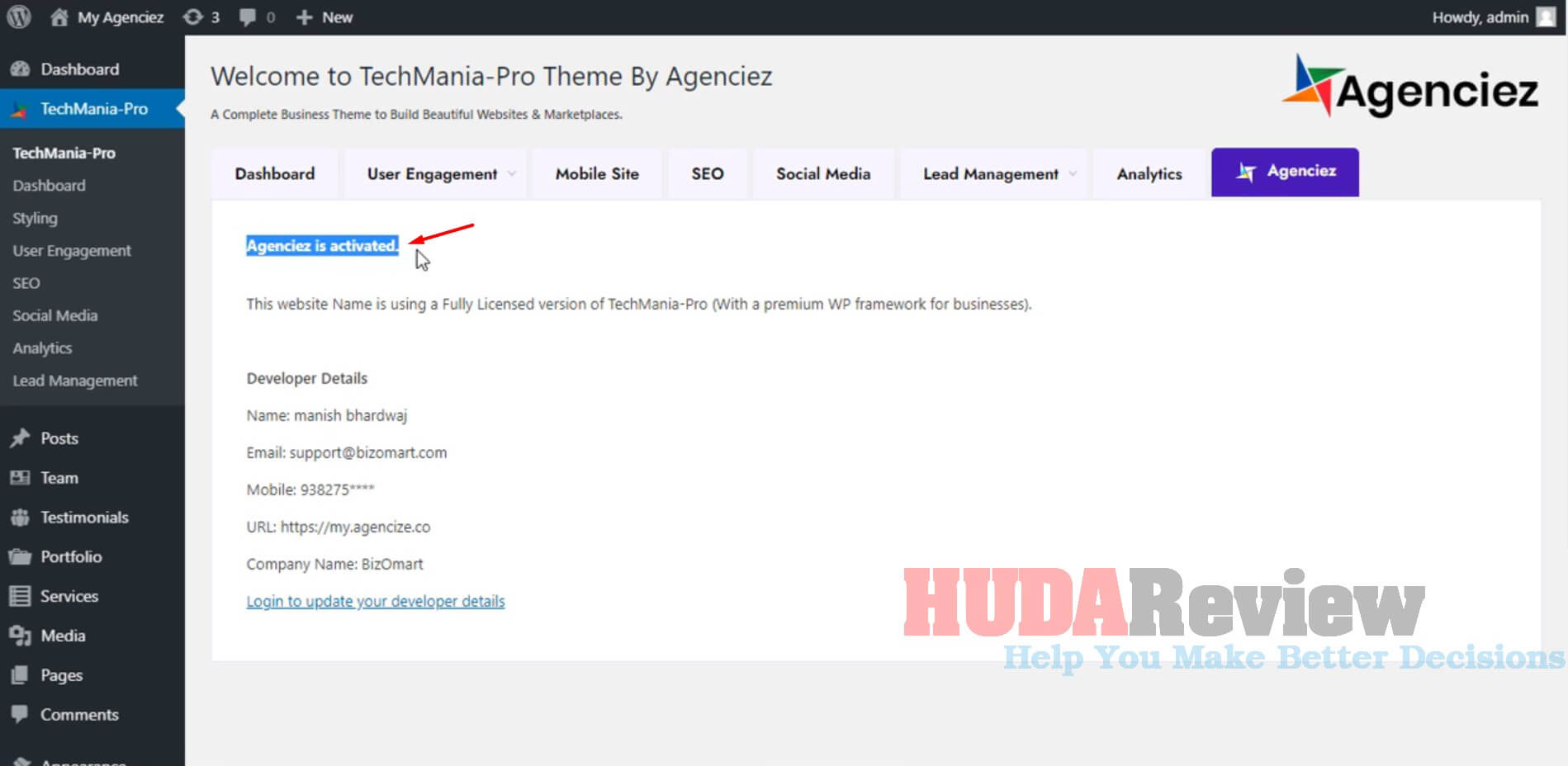
Task: Click the Dashboard gauge icon in sidebar
Action: coord(20,69)
